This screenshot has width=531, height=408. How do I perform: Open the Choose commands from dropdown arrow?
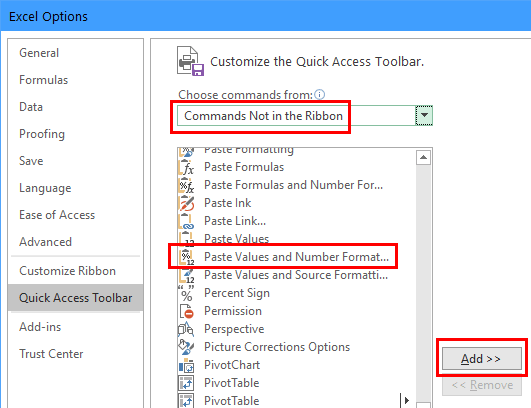click(424, 115)
